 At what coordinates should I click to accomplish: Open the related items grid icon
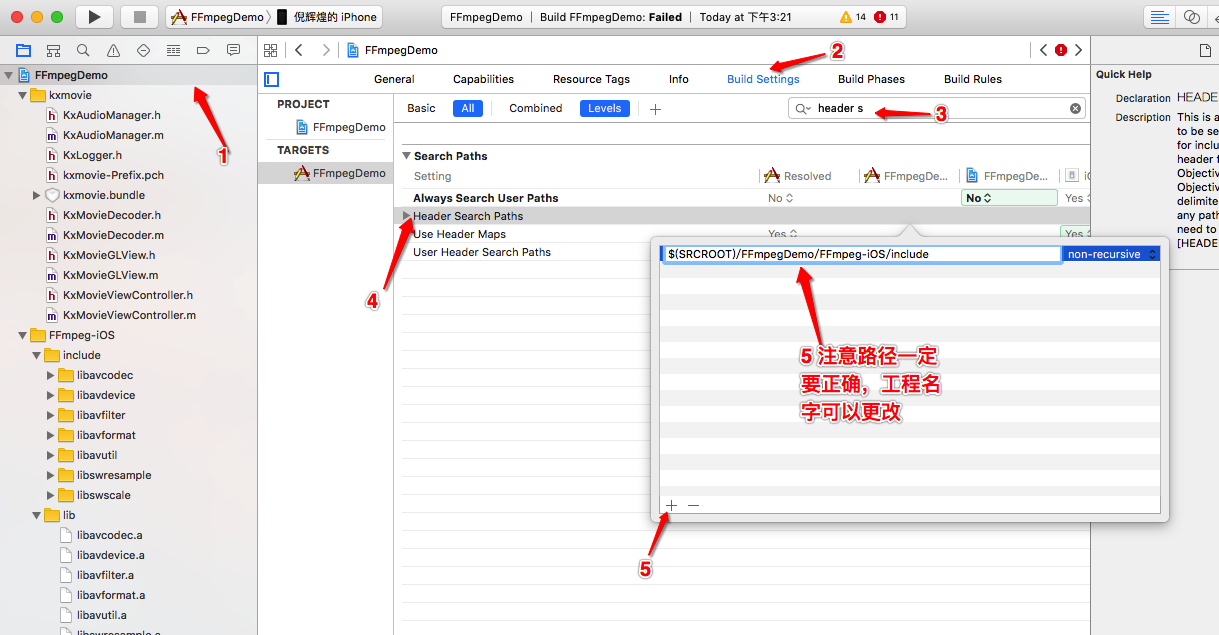[270, 50]
